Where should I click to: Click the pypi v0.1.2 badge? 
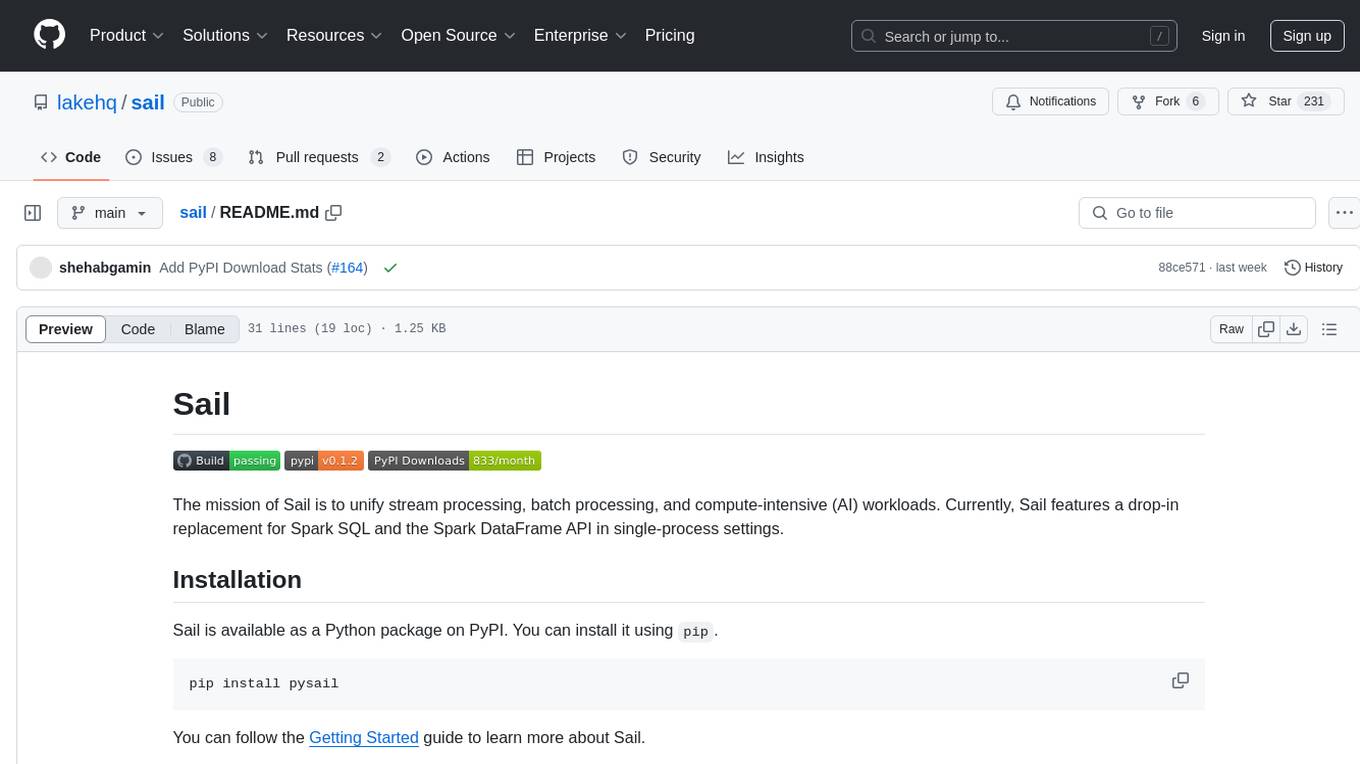(324, 460)
